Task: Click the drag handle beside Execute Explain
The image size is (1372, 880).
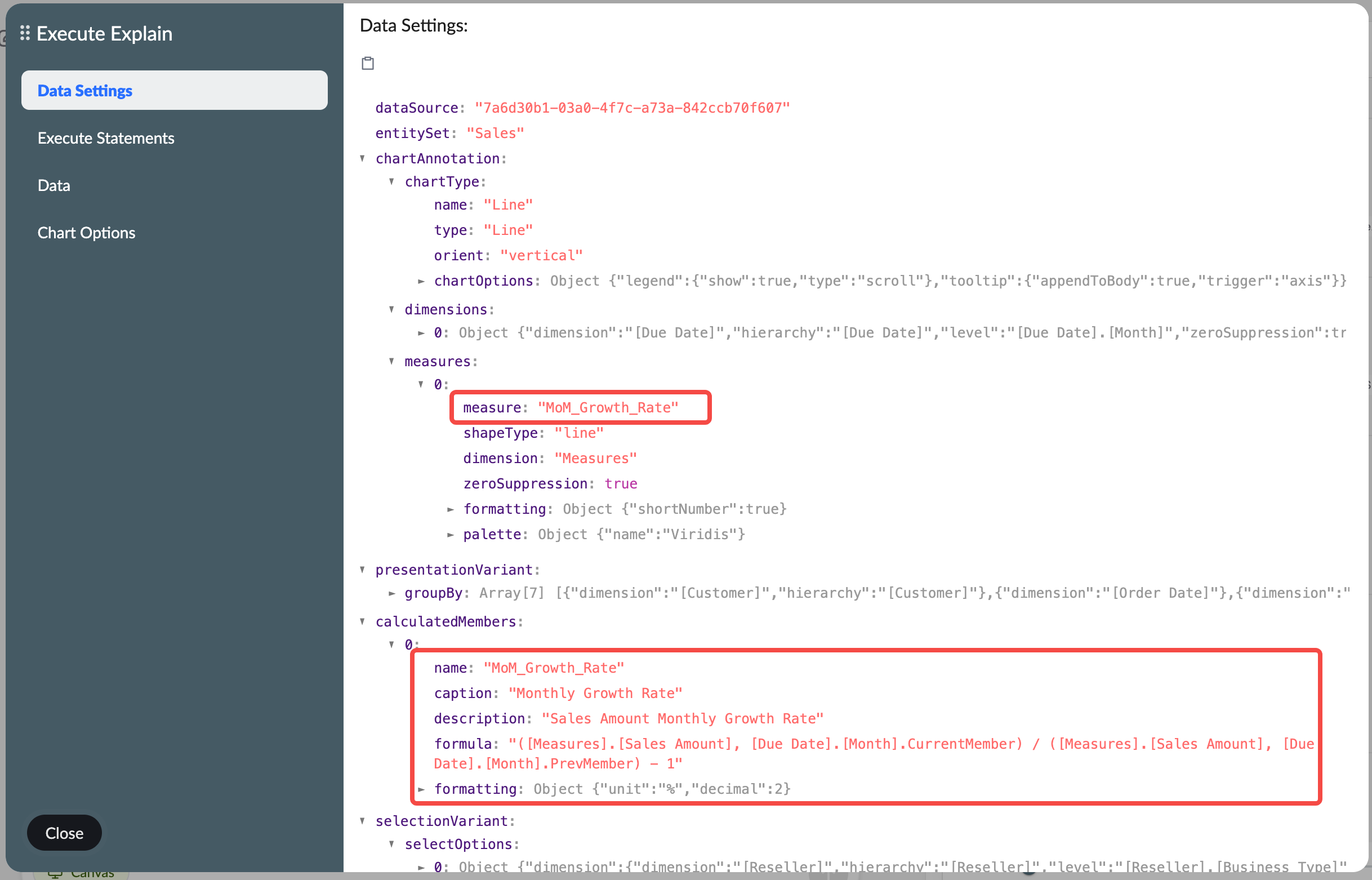Action: point(25,33)
